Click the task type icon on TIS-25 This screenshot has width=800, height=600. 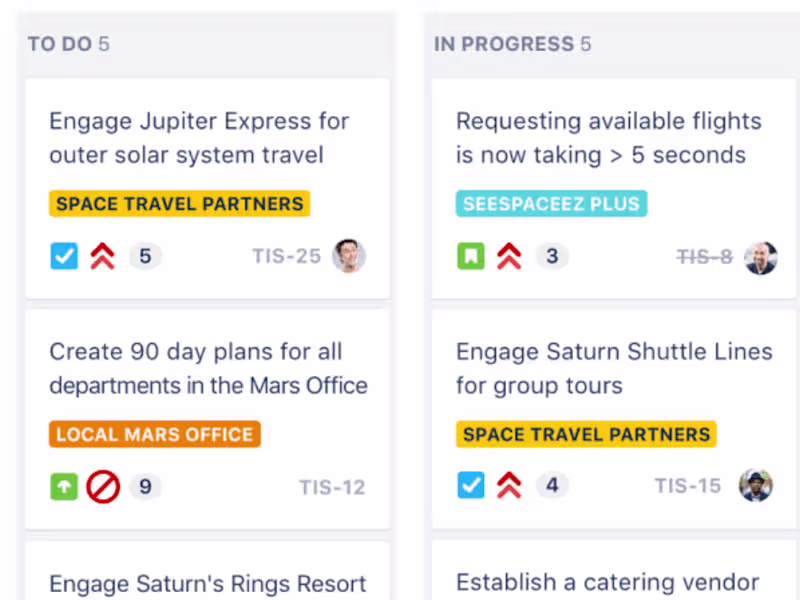click(64, 257)
